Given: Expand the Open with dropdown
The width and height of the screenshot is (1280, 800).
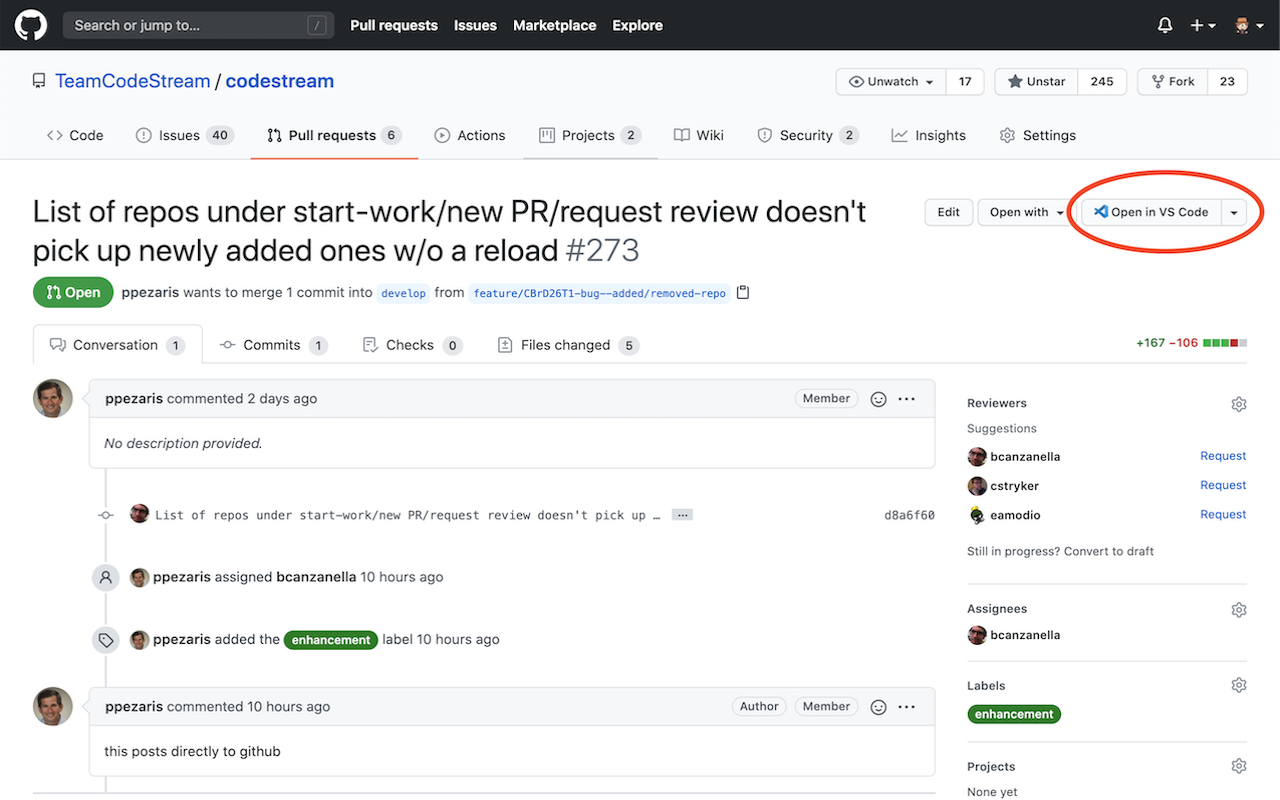Looking at the screenshot, I should click(1026, 212).
